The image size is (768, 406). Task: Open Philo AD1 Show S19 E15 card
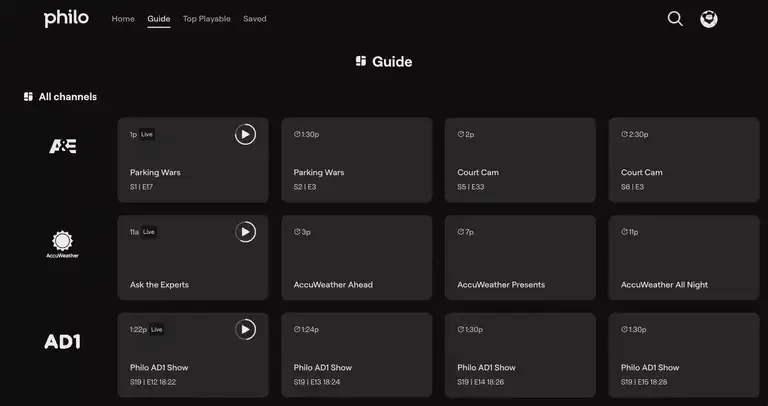[684, 355]
